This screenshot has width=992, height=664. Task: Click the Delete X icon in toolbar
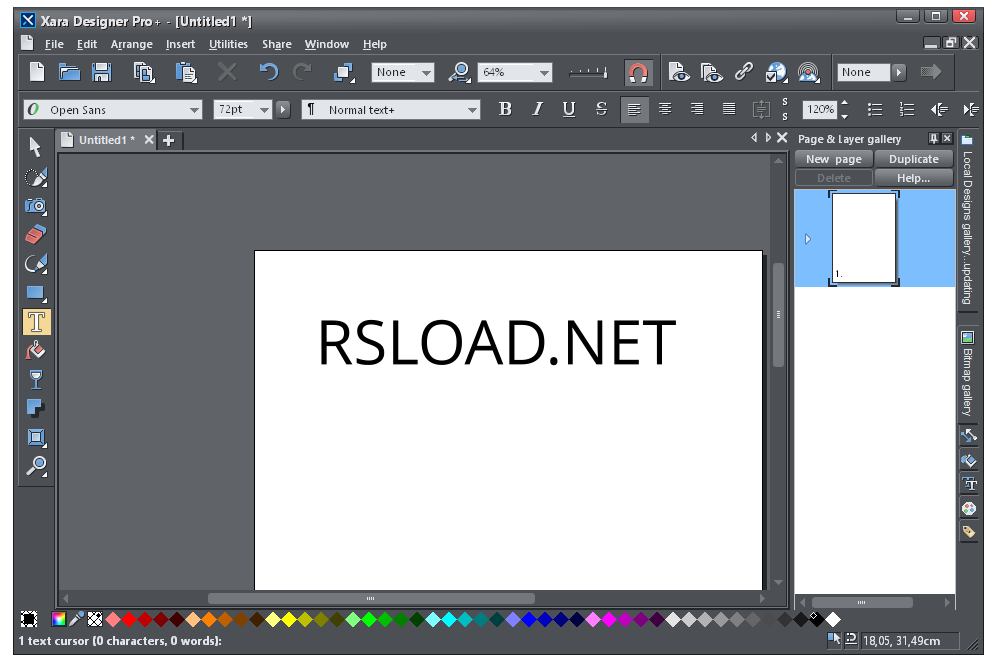click(226, 71)
